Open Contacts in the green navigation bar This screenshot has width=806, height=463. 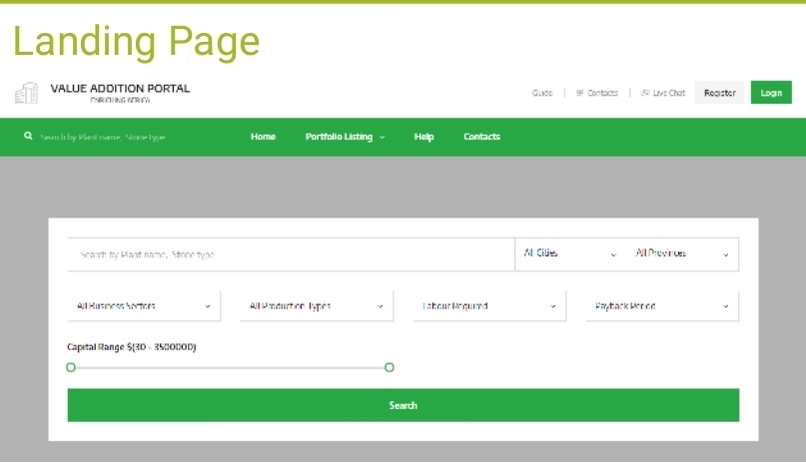point(482,137)
